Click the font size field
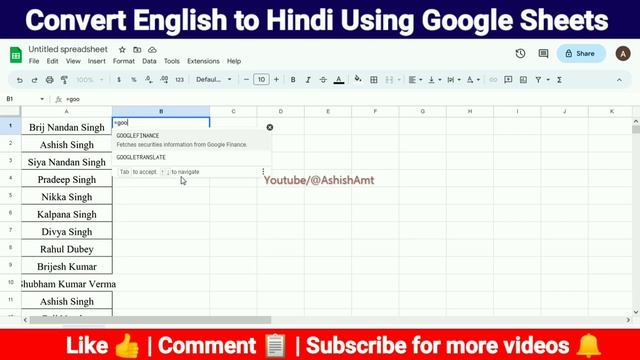The height and width of the screenshot is (360, 640). [x=261, y=80]
